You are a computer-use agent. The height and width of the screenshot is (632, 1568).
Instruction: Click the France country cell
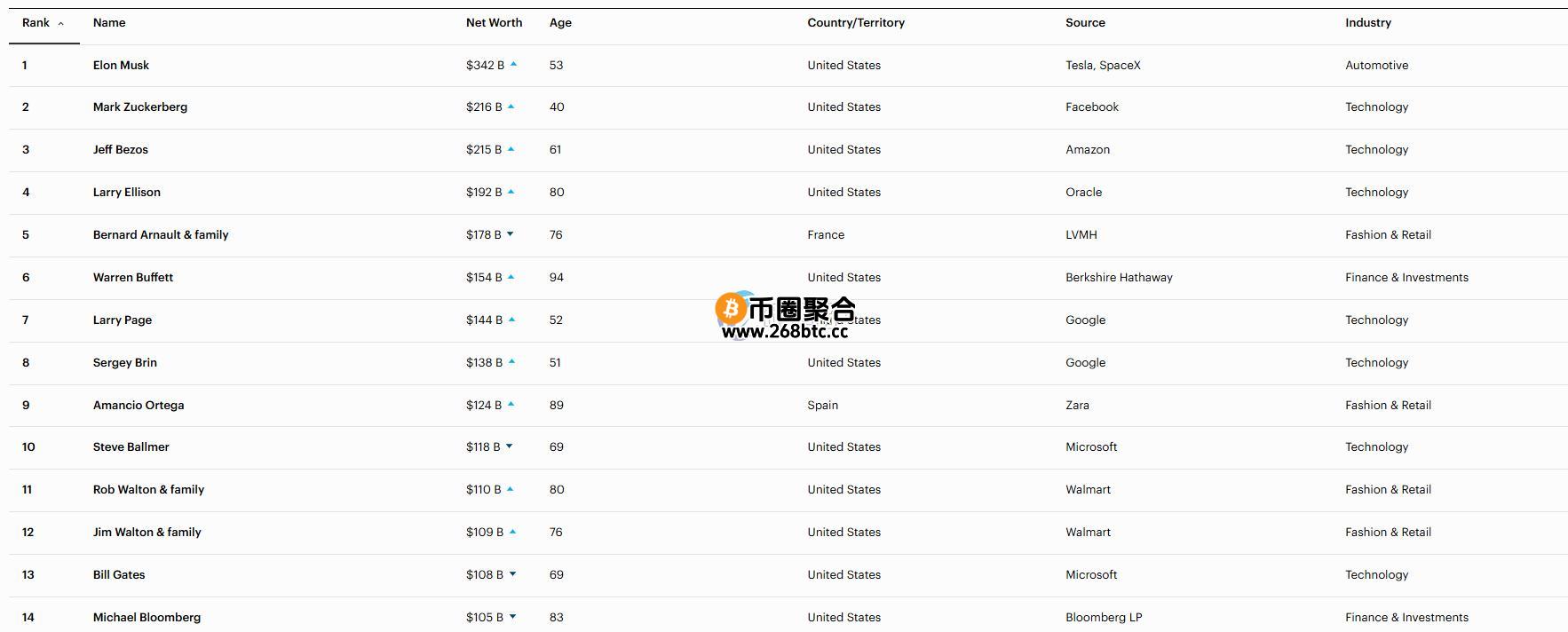tap(826, 235)
